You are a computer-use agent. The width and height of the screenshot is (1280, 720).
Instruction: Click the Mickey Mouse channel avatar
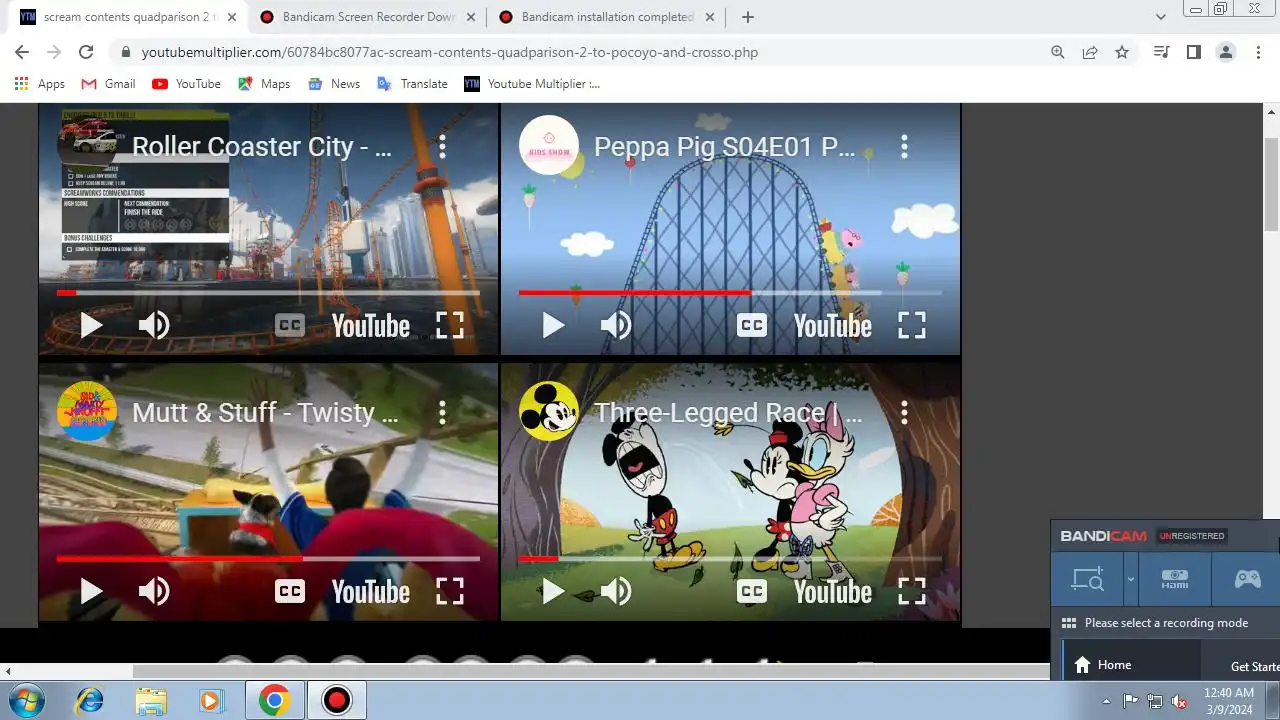(549, 411)
